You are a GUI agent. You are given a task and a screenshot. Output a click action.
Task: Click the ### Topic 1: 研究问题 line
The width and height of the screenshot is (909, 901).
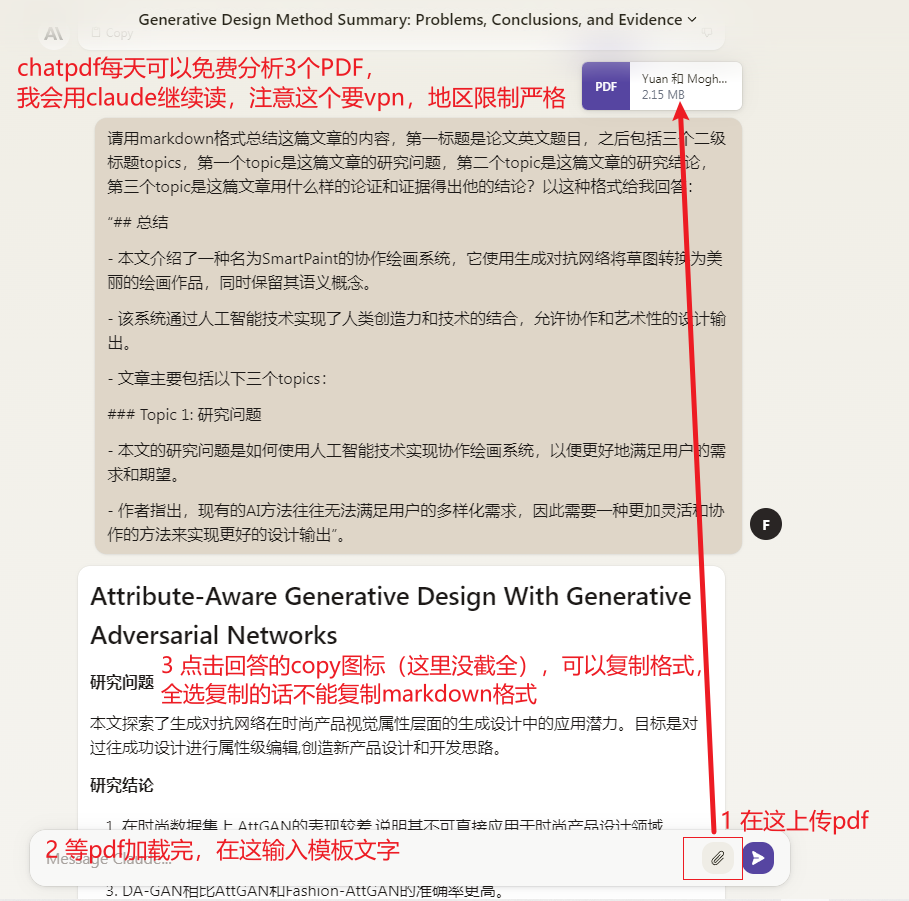[184, 415]
